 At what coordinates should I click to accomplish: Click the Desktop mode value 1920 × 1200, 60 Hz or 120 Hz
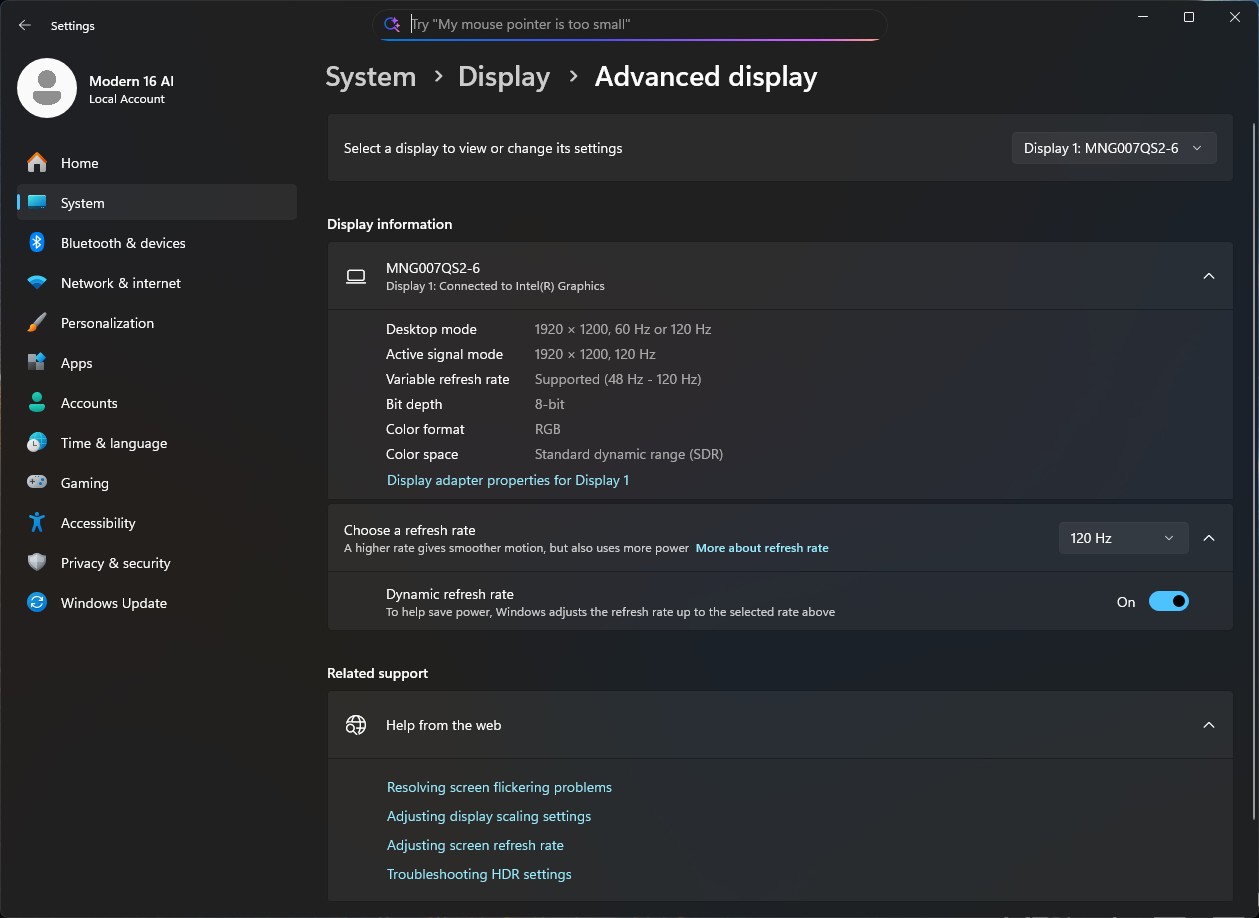623,329
